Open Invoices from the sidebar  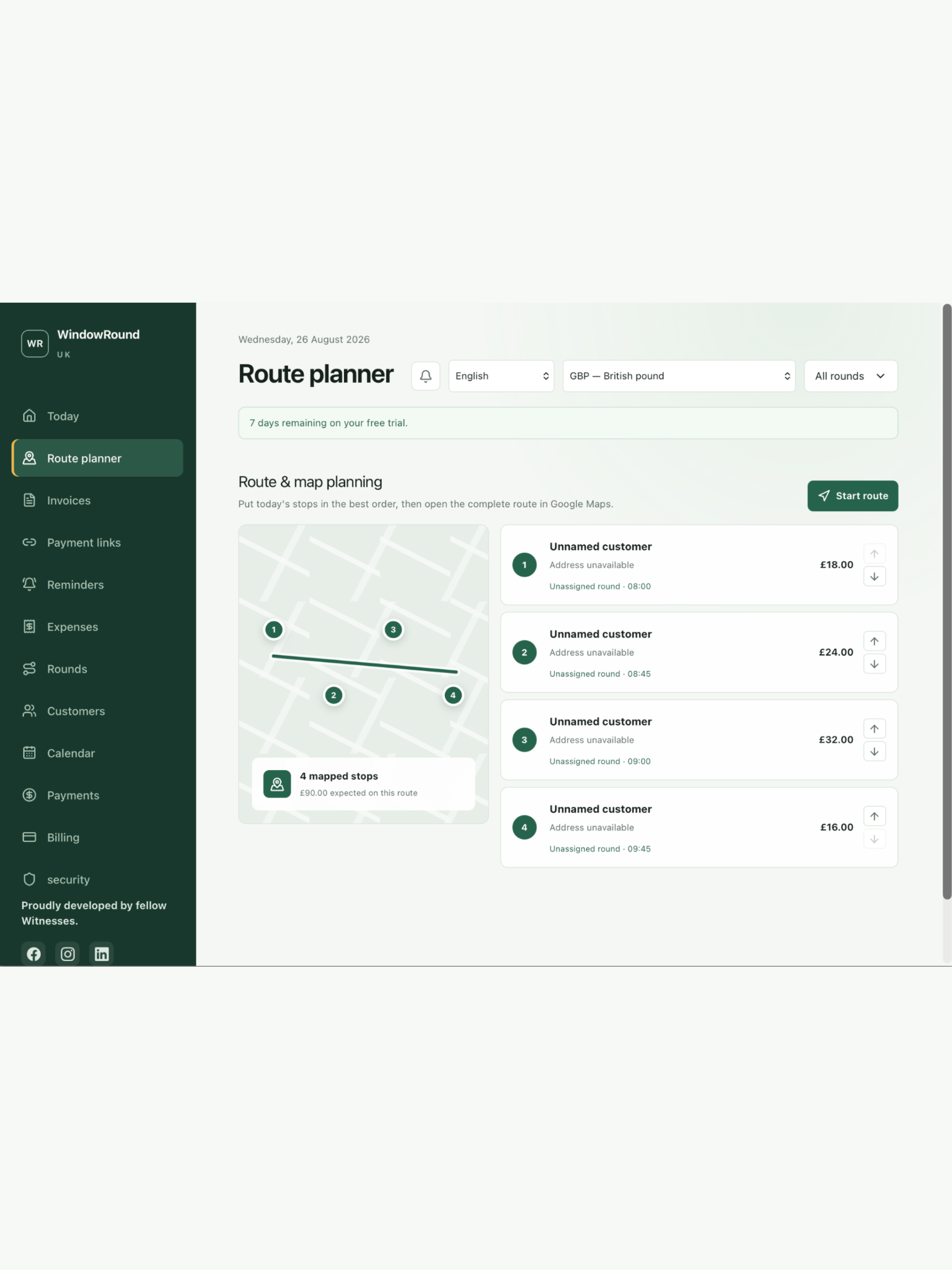point(97,500)
